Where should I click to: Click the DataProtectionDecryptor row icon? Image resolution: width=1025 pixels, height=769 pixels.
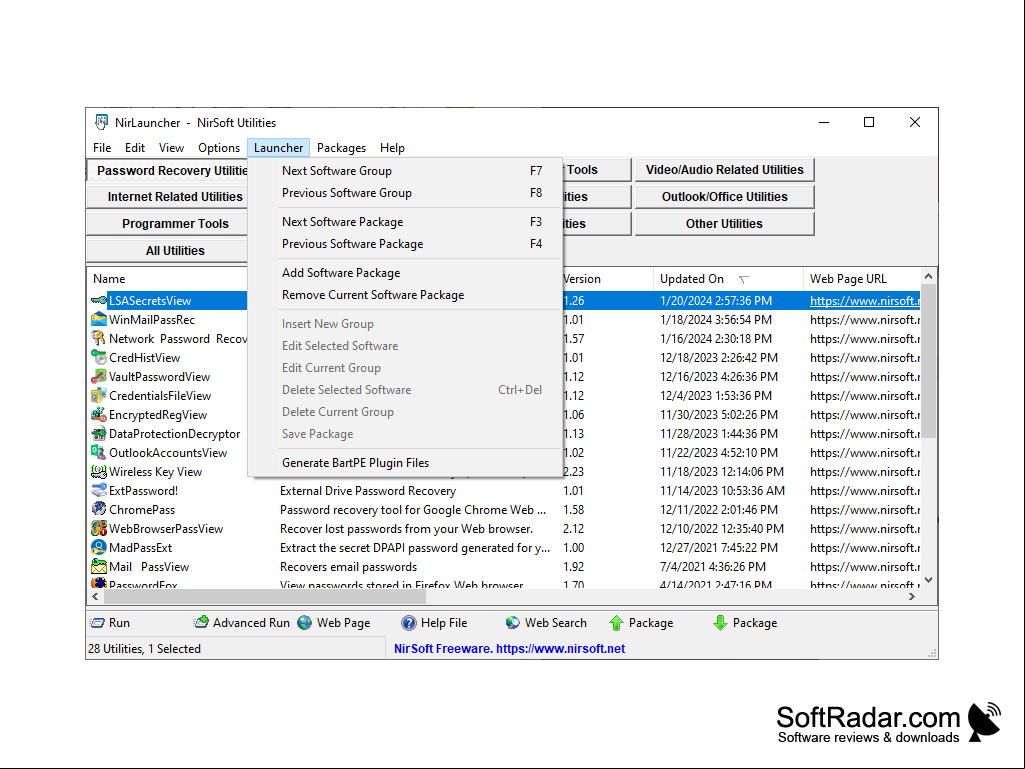click(99, 434)
